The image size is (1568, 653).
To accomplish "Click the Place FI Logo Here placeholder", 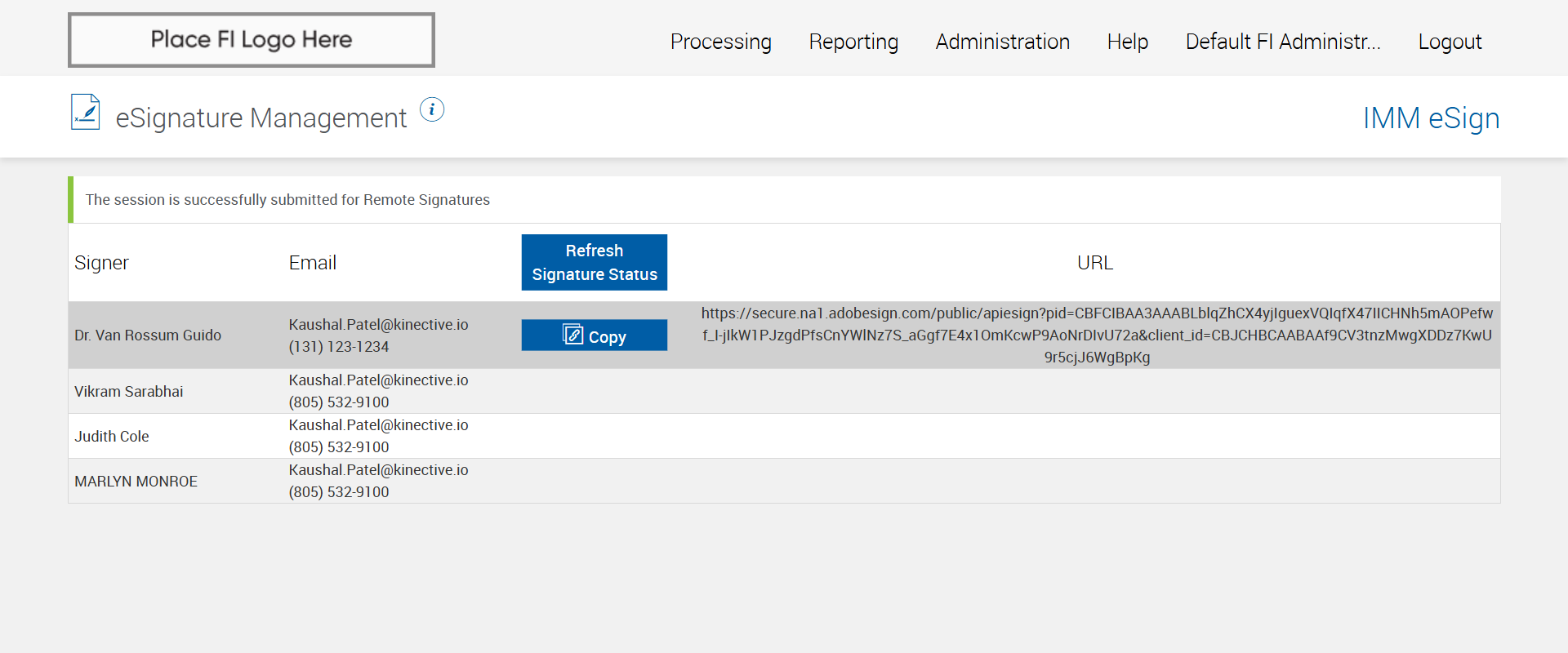I will (x=252, y=40).
